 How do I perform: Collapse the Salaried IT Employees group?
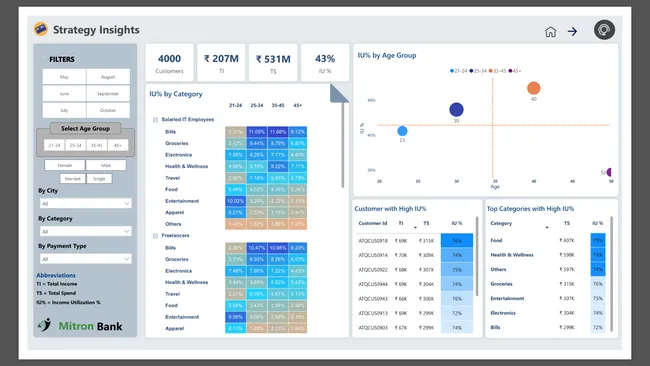155,120
